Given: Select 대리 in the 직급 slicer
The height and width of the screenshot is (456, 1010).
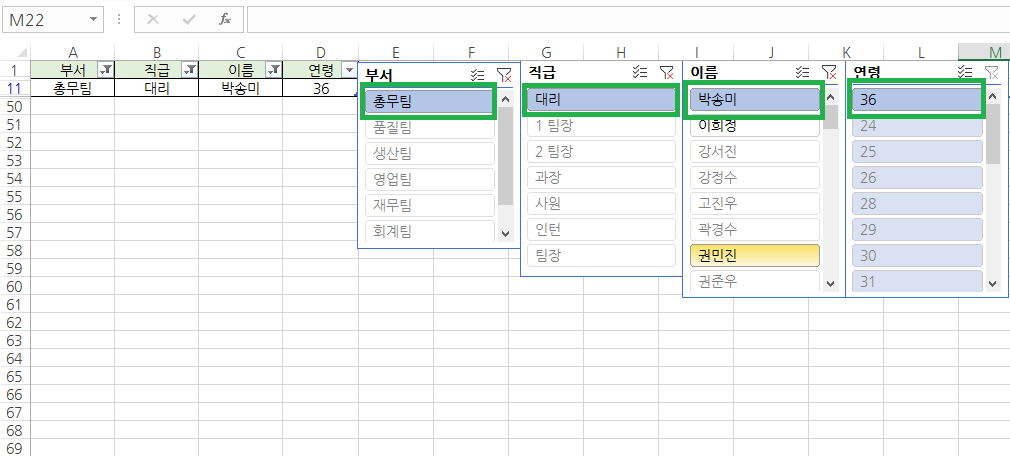Looking at the screenshot, I should [600, 99].
